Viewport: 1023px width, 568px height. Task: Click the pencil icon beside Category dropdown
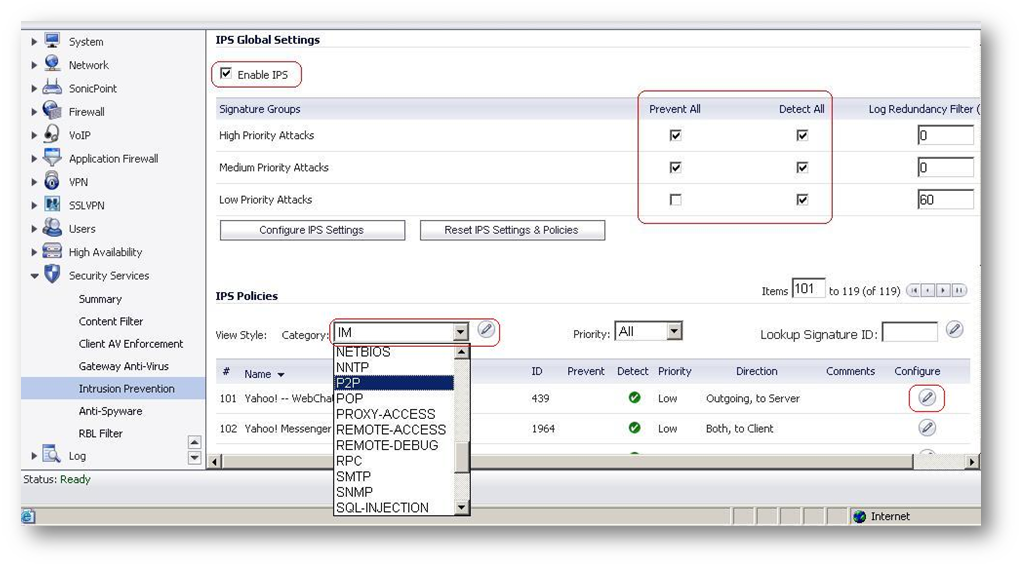pos(486,330)
